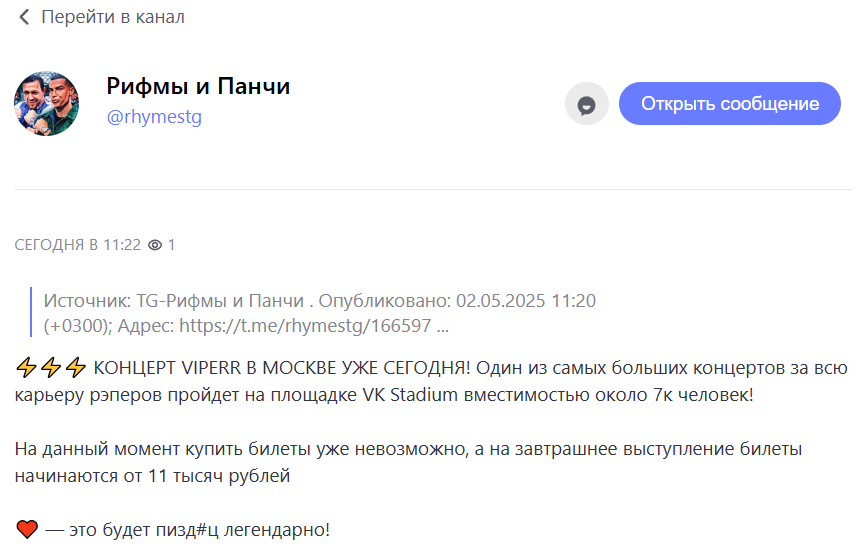Click the back chevron arrow icon
Screen dimensions: 857x557
(24, 17)
